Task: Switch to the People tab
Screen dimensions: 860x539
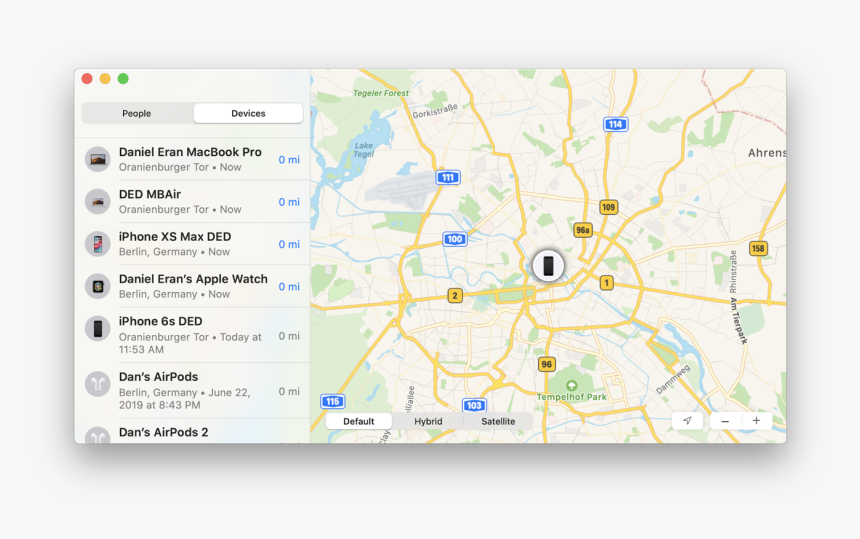Action: [x=137, y=113]
